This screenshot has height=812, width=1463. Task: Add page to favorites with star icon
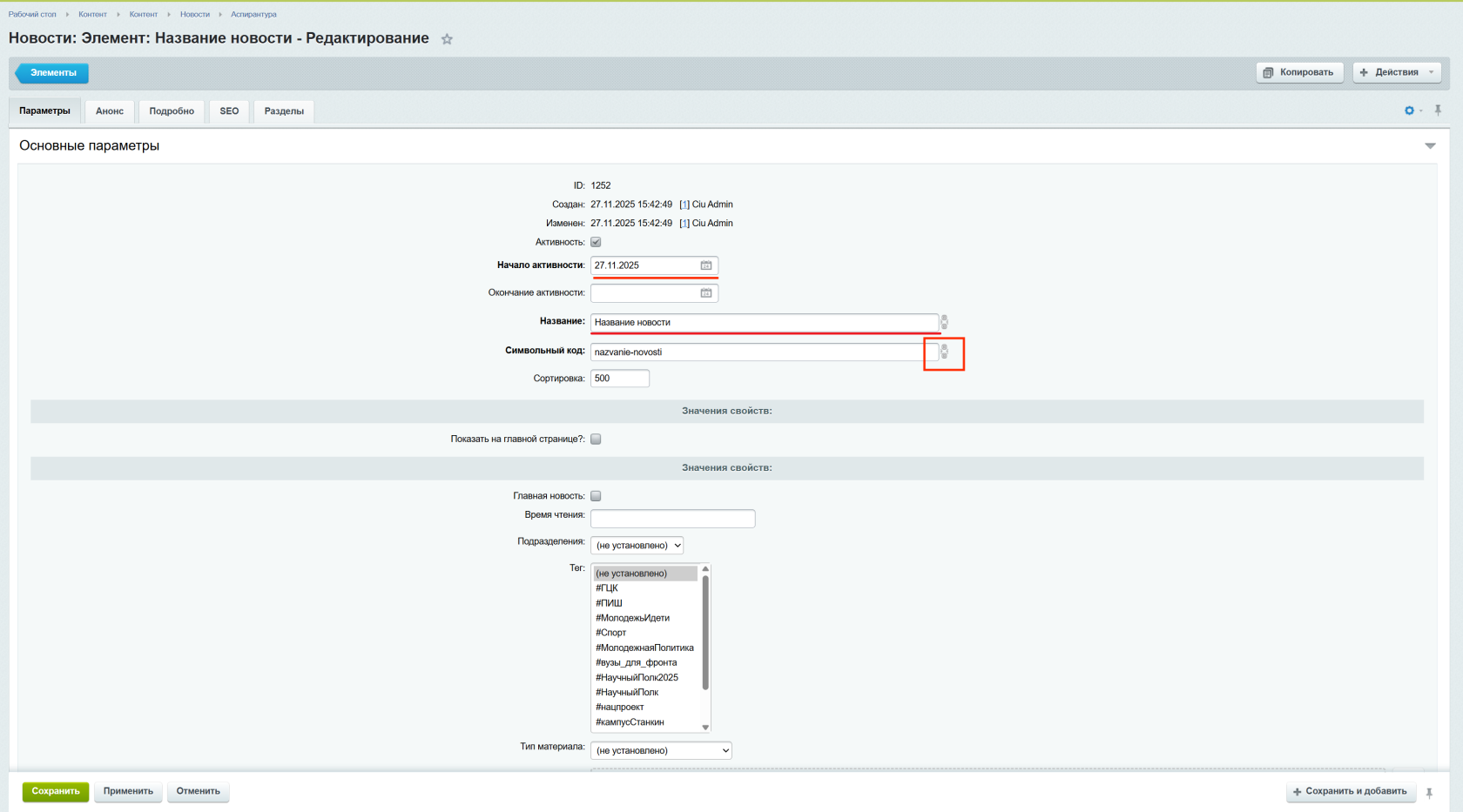(447, 39)
